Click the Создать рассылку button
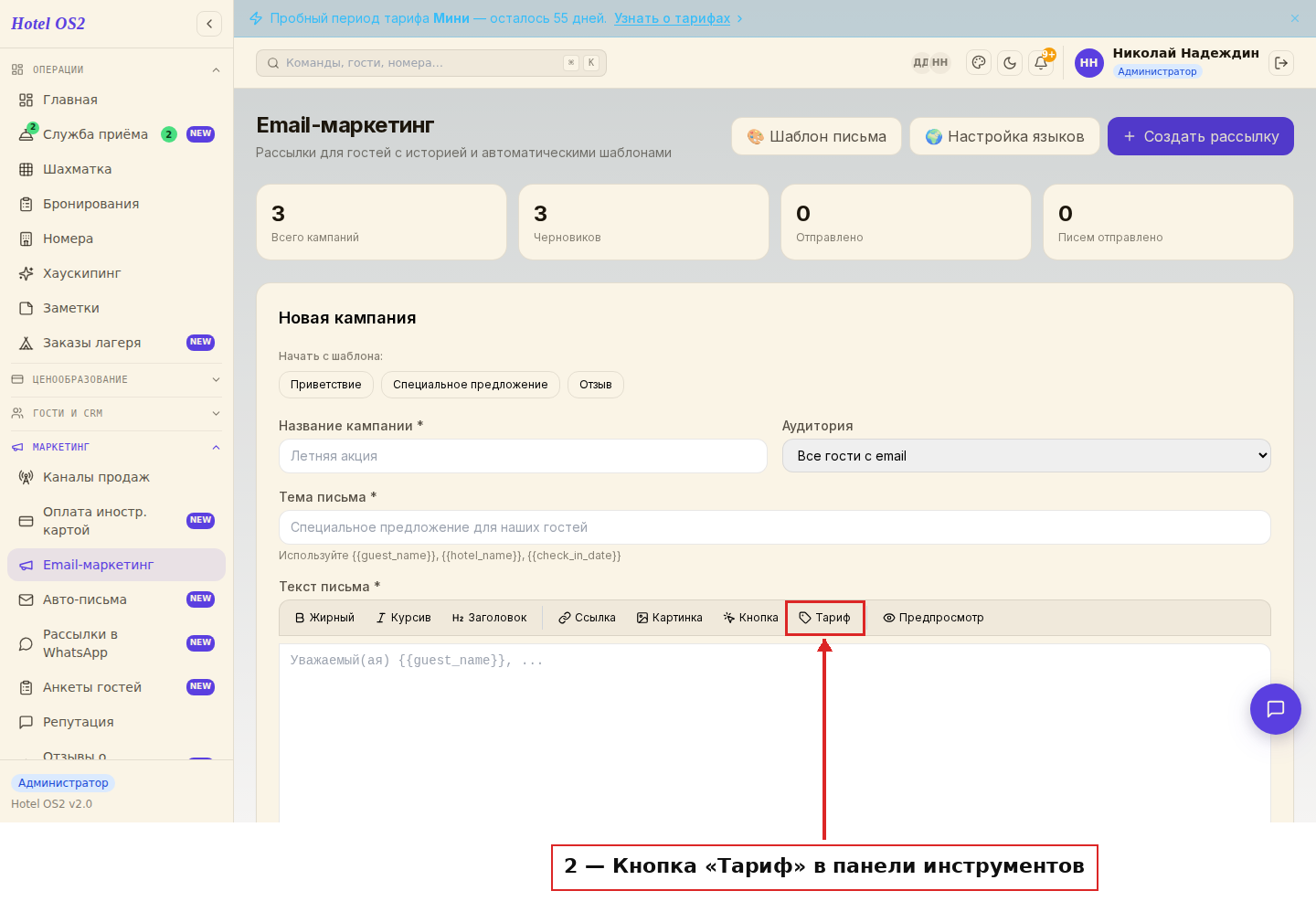The width and height of the screenshot is (1316, 912). 1201,136
